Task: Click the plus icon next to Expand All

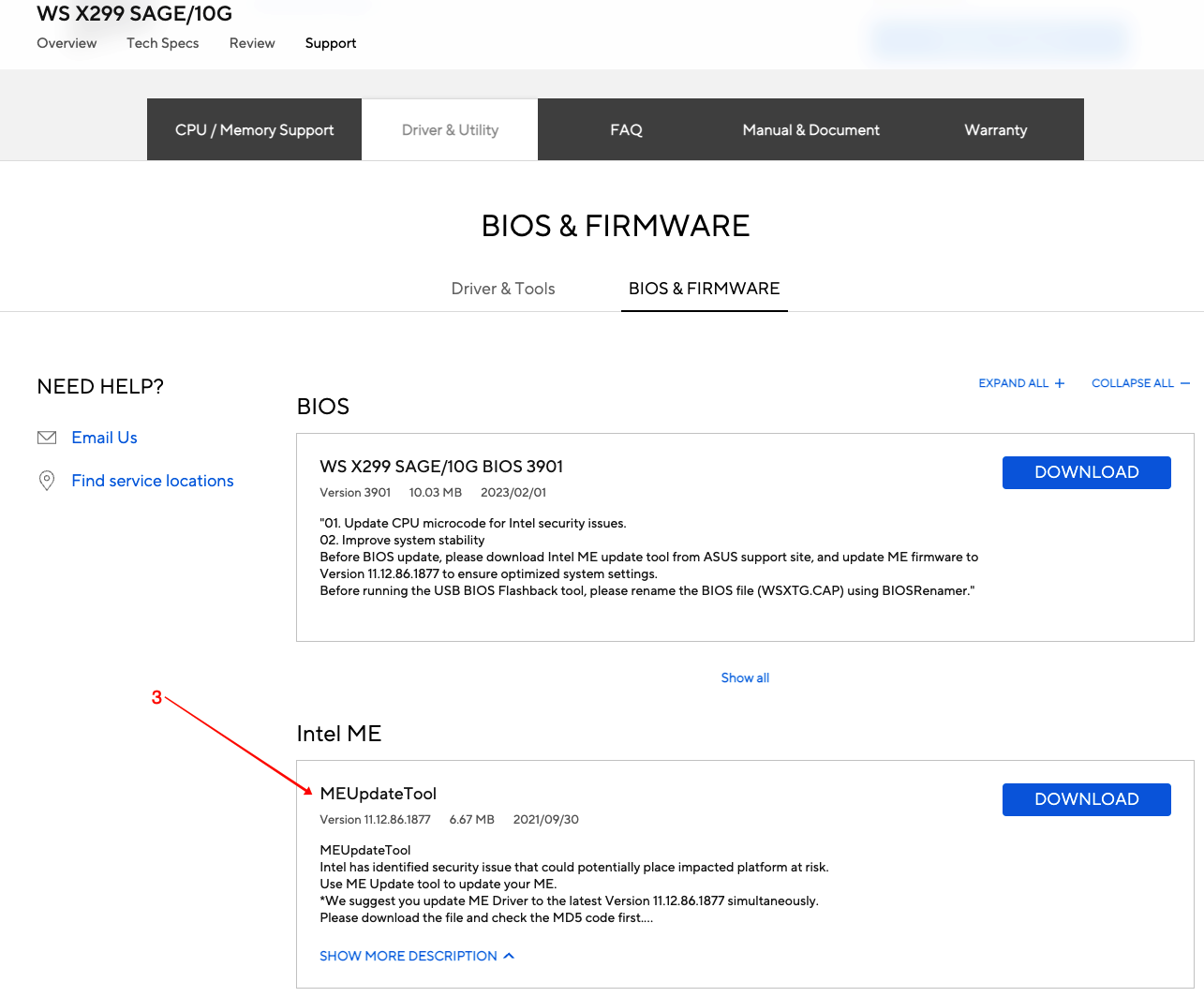Action: (1060, 383)
